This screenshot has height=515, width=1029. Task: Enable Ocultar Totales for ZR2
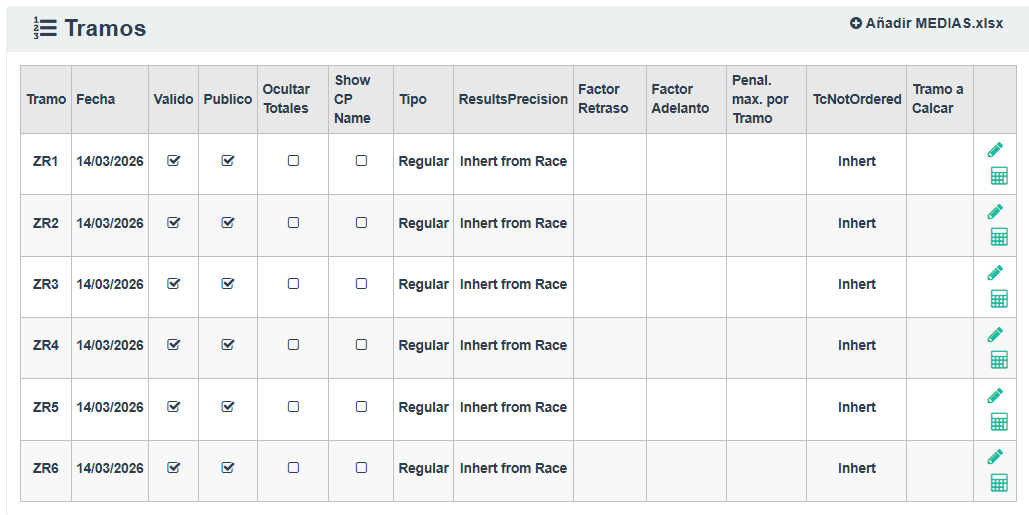pos(293,223)
